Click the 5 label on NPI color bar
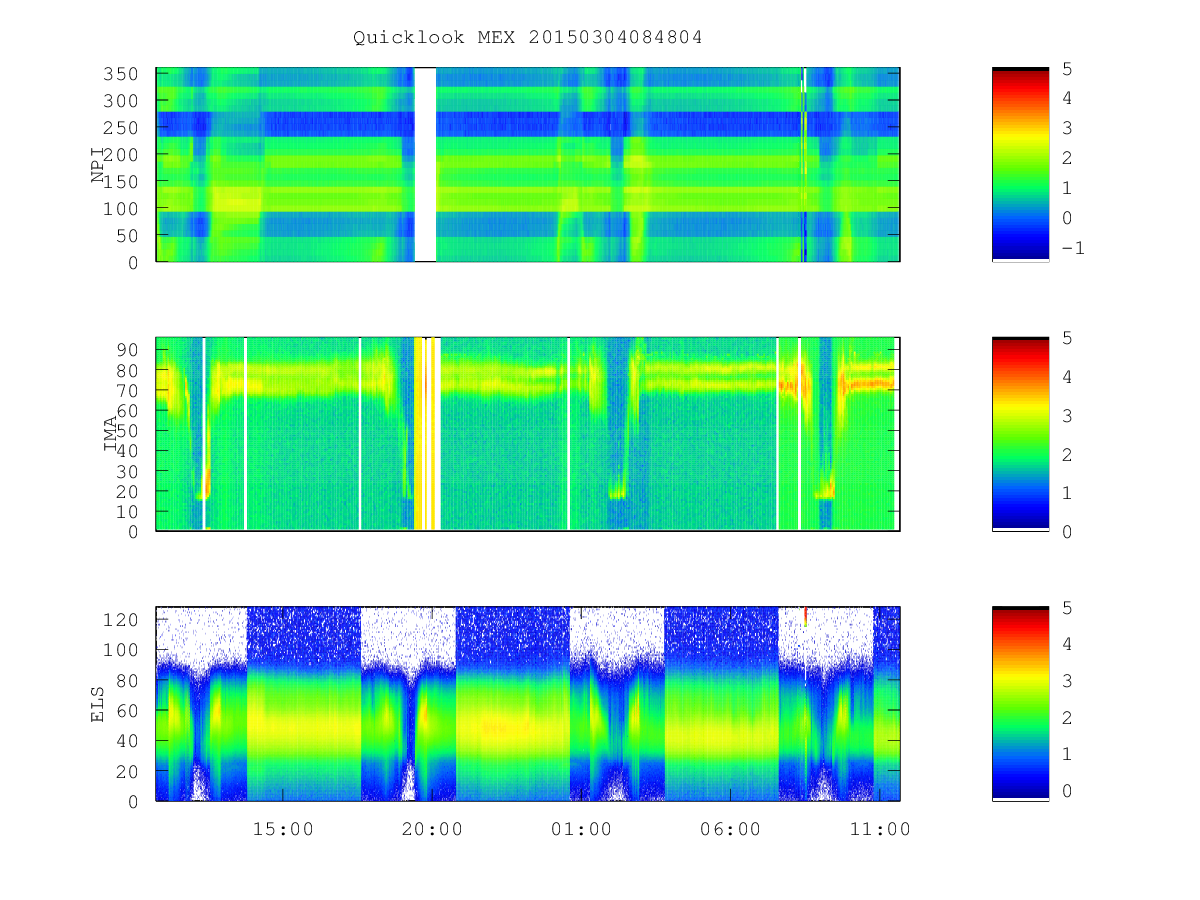This screenshot has width=1200, height=900. pos(1067,68)
